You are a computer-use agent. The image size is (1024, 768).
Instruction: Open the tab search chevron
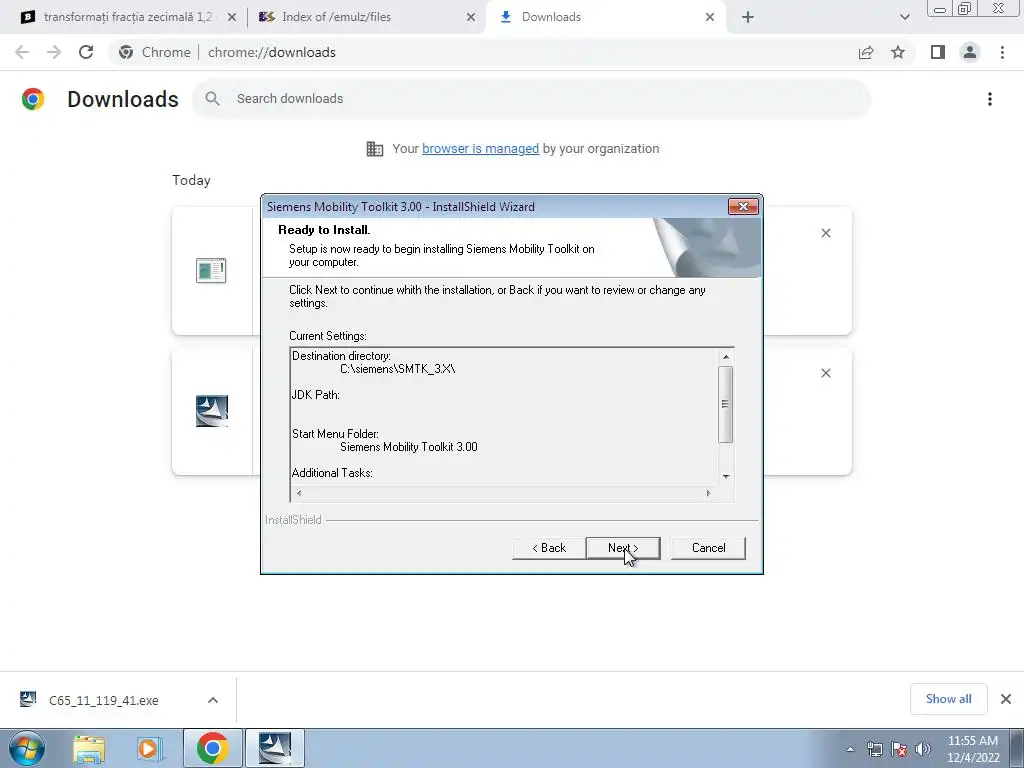pyautogui.click(x=904, y=17)
